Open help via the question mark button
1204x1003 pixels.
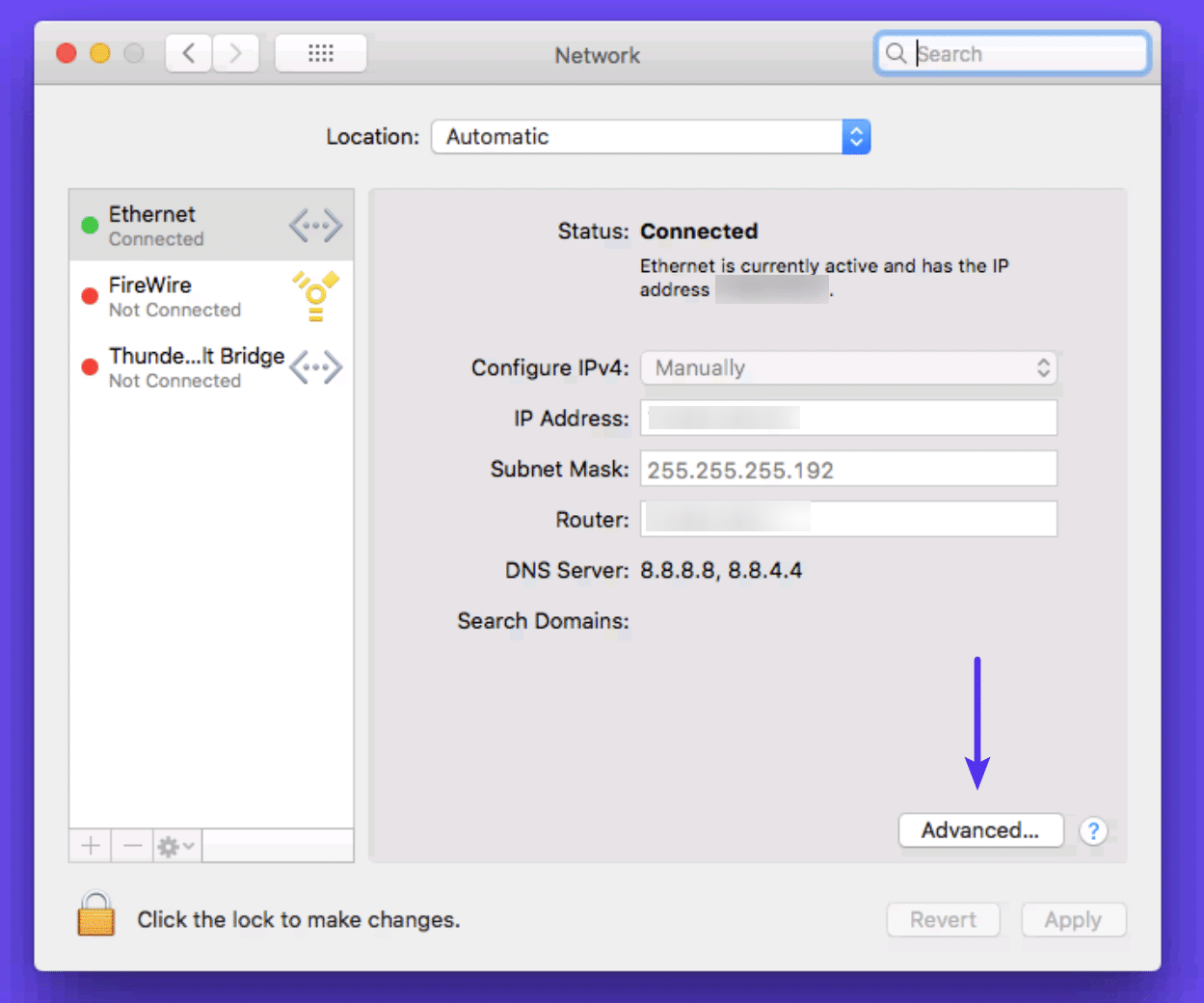1093,831
